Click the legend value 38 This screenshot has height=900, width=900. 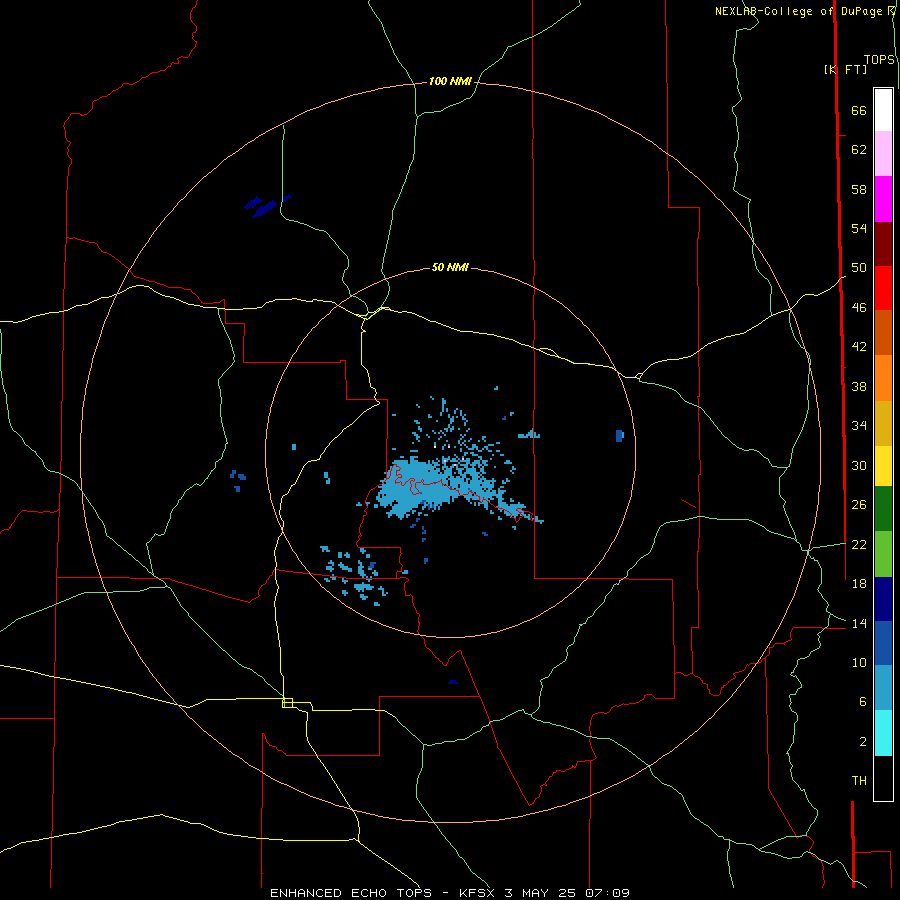859,386
